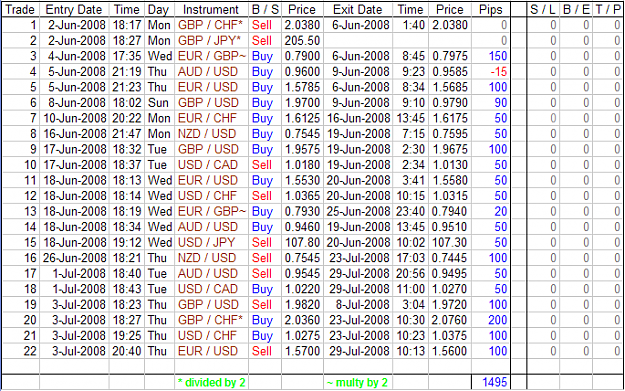Select exit time 17:03
This screenshot has width=625, height=391.
410,258
